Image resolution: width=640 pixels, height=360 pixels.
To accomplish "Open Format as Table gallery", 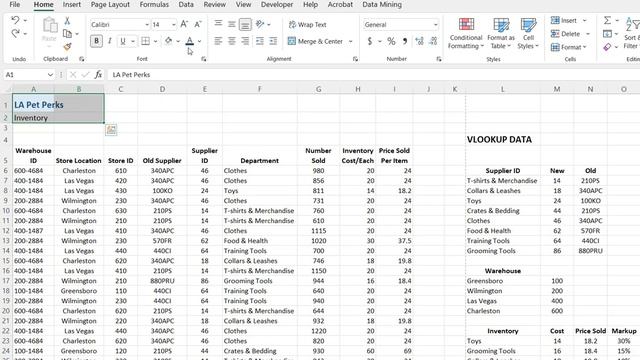I will (x=501, y=34).
